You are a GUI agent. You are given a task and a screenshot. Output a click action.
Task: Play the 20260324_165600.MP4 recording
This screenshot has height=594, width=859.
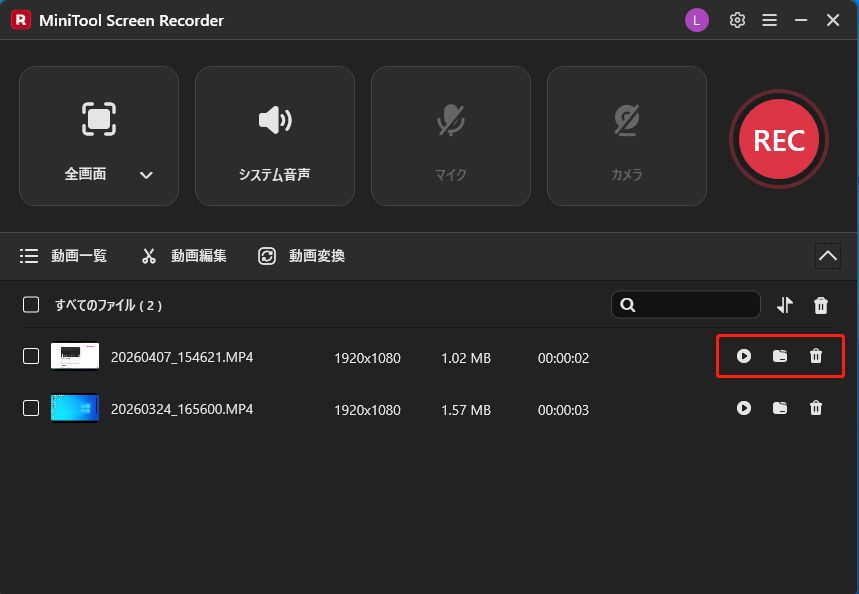tap(744, 408)
